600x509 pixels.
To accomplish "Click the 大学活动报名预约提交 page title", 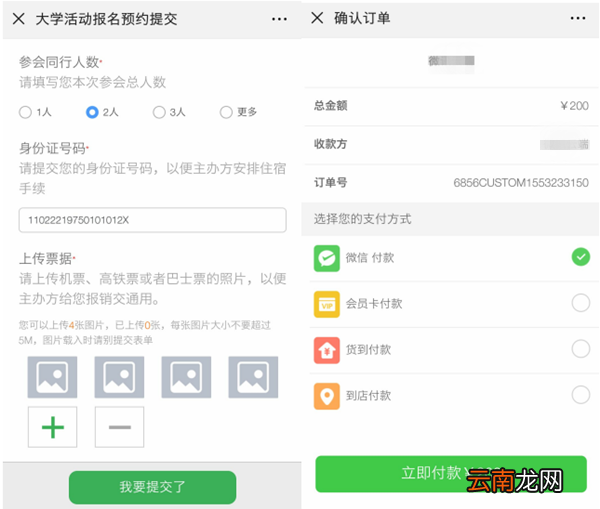I will (106, 19).
